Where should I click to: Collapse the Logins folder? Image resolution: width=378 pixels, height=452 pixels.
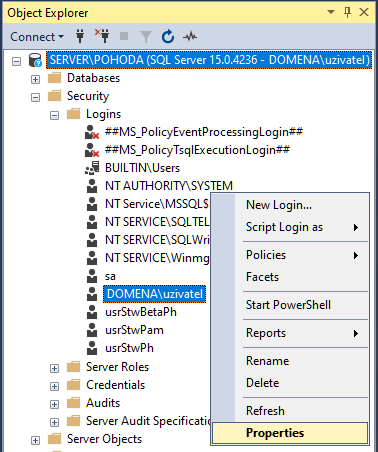[x=54, y=115]
